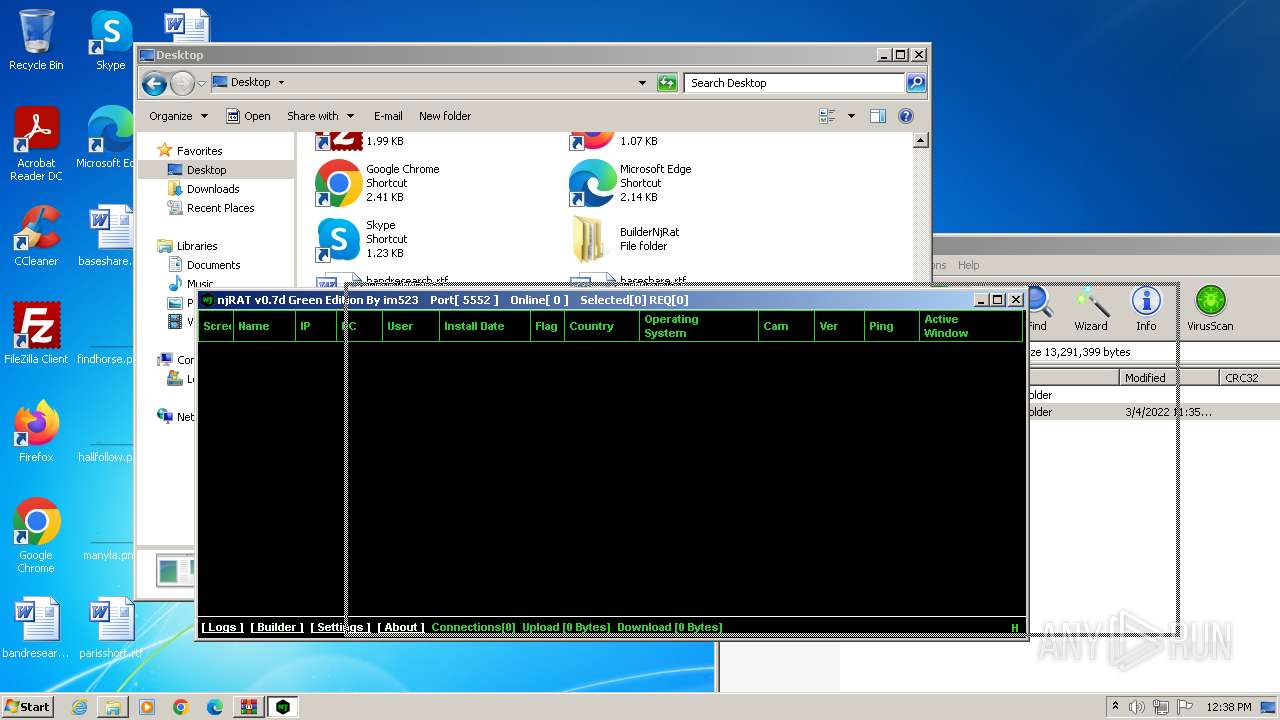Select the Google Chrome shortcut file
This screenshot has width=1280, height=720.
pyautogui.click(x=378, y=183)
